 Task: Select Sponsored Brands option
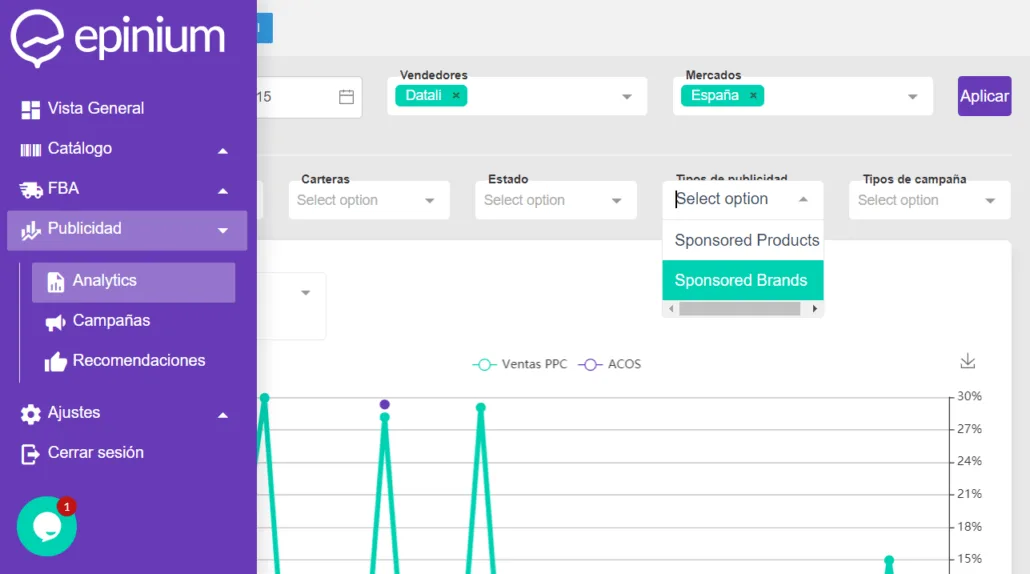742,280
